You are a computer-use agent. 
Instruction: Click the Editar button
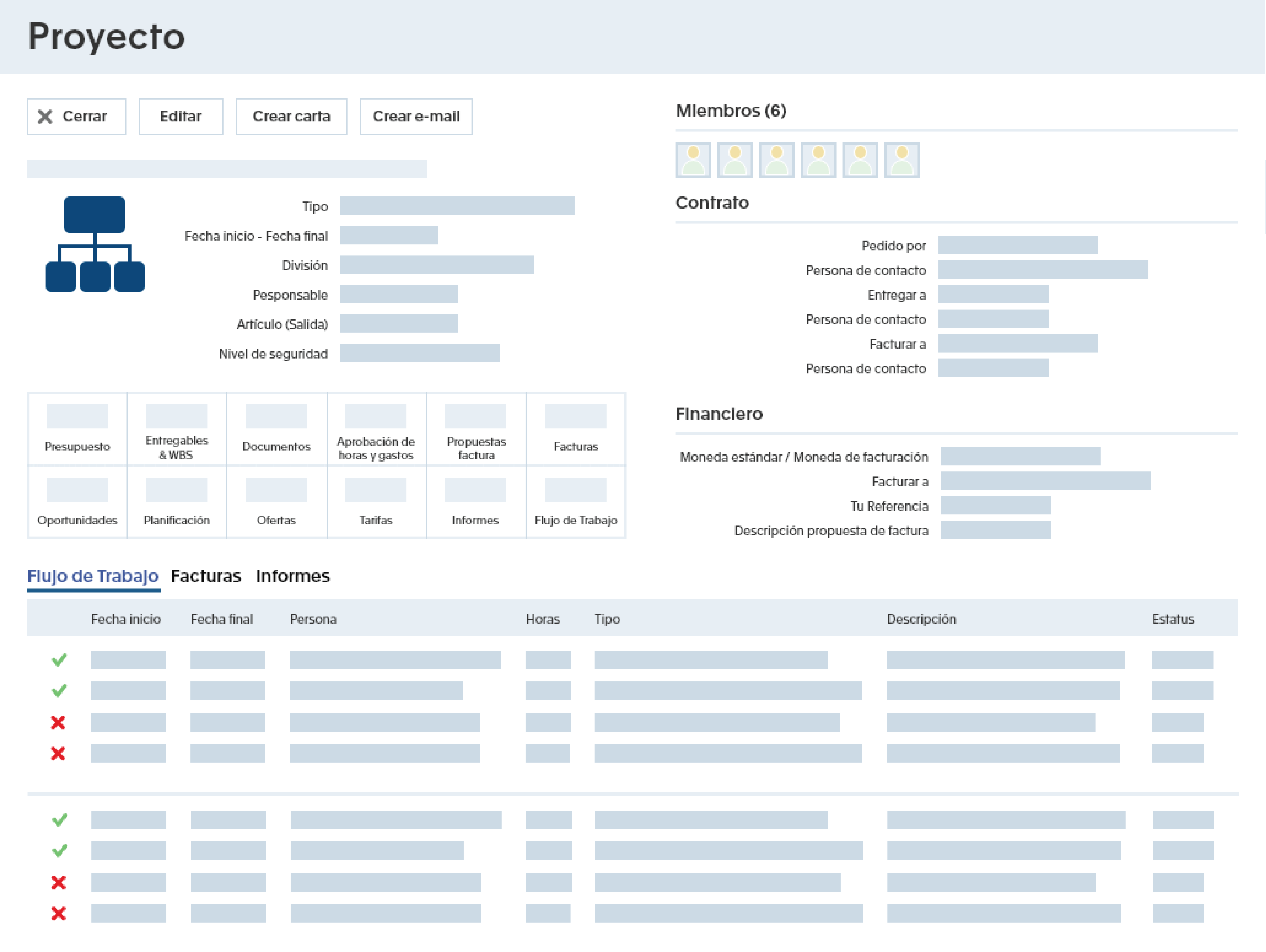pyautogui.click(x=181, y=116)
